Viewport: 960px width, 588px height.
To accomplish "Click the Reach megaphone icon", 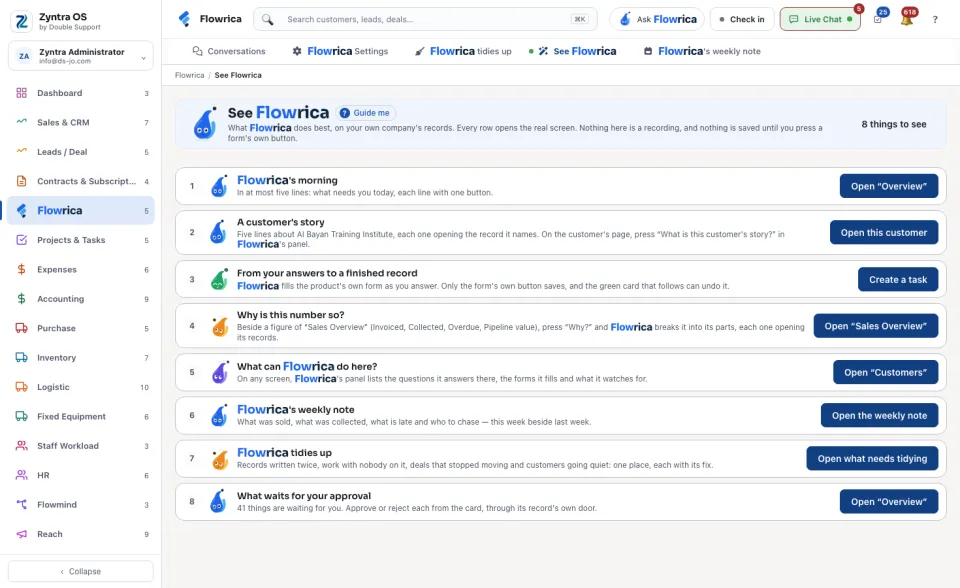I will (21, 534).
